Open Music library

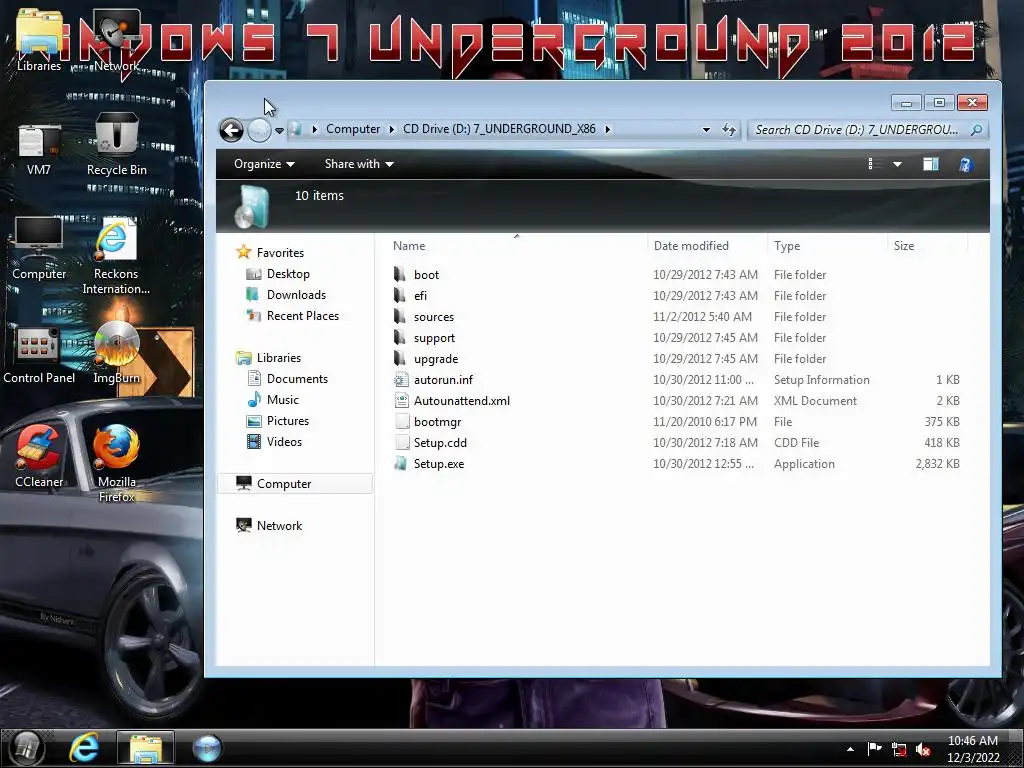pos(282,400)
